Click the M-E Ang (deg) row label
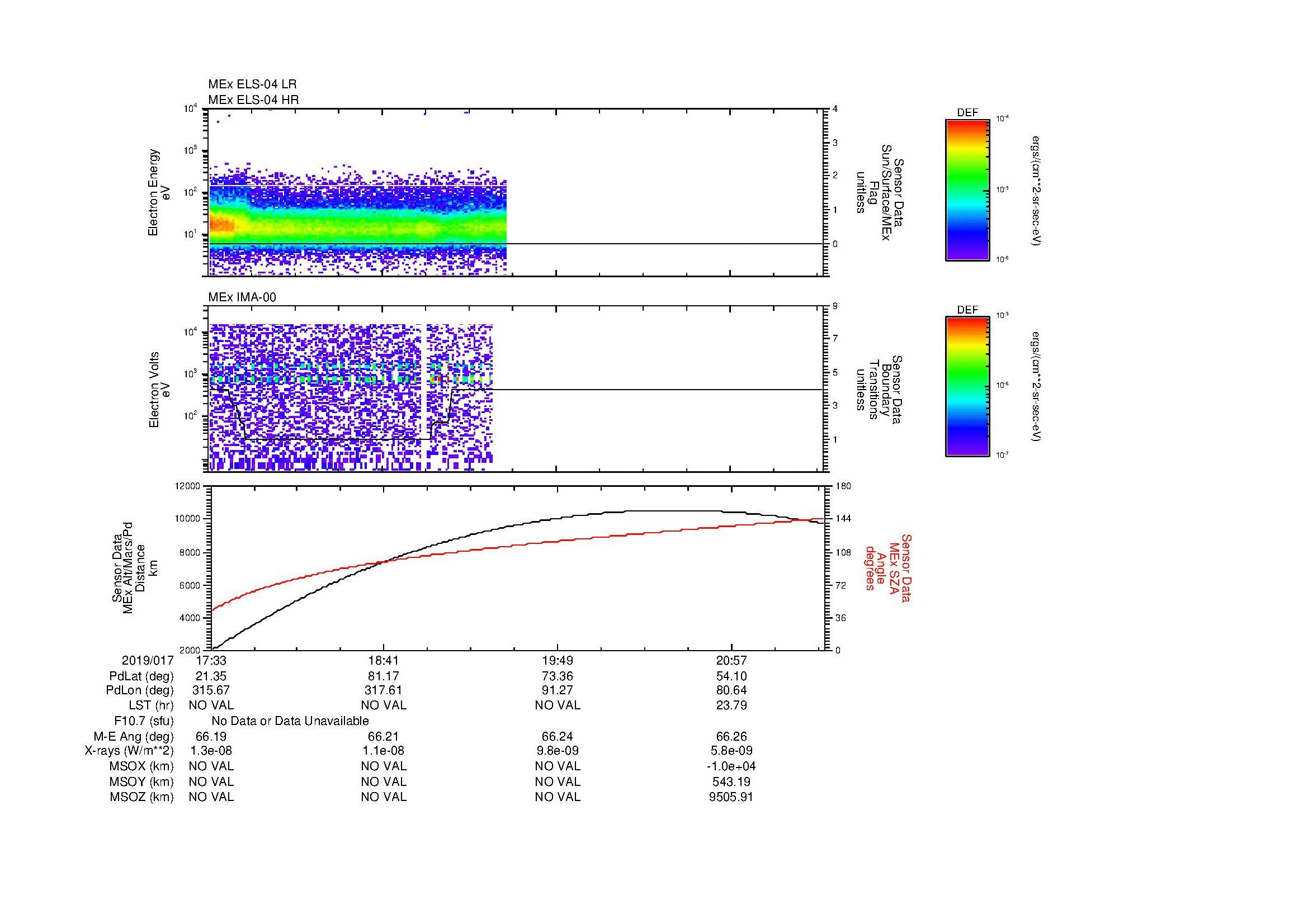This screenshot has height=924, width=1308. tap(134, 736)
